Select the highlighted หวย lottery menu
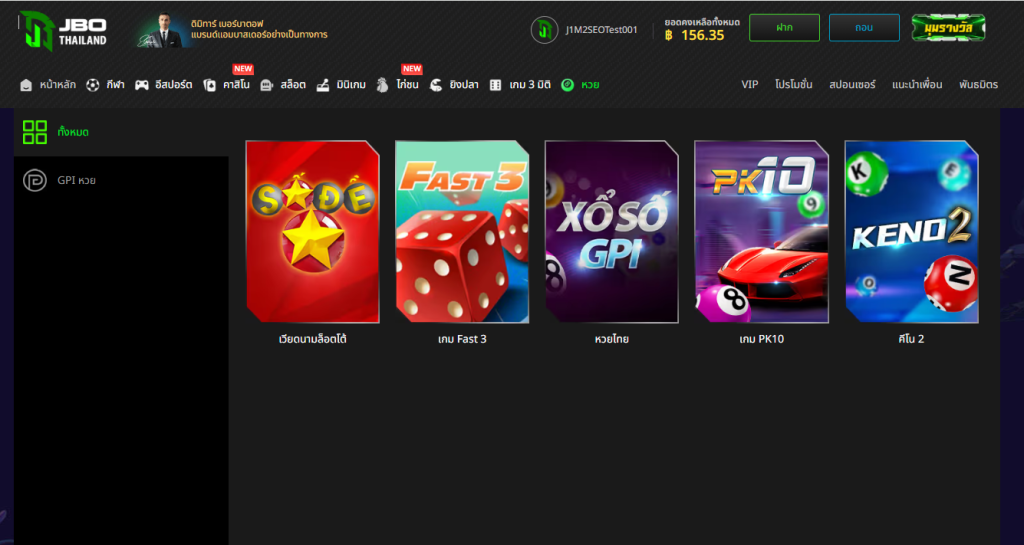 coord(590,85)
